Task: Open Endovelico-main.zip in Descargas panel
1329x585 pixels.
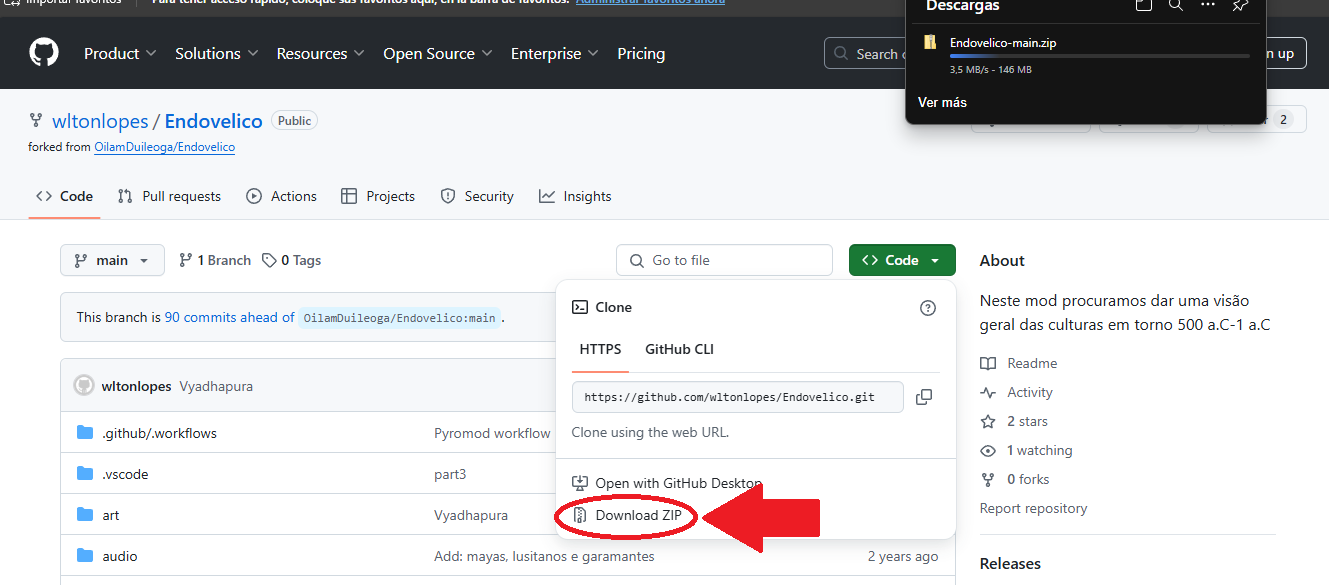Action: click(1003, 43)
